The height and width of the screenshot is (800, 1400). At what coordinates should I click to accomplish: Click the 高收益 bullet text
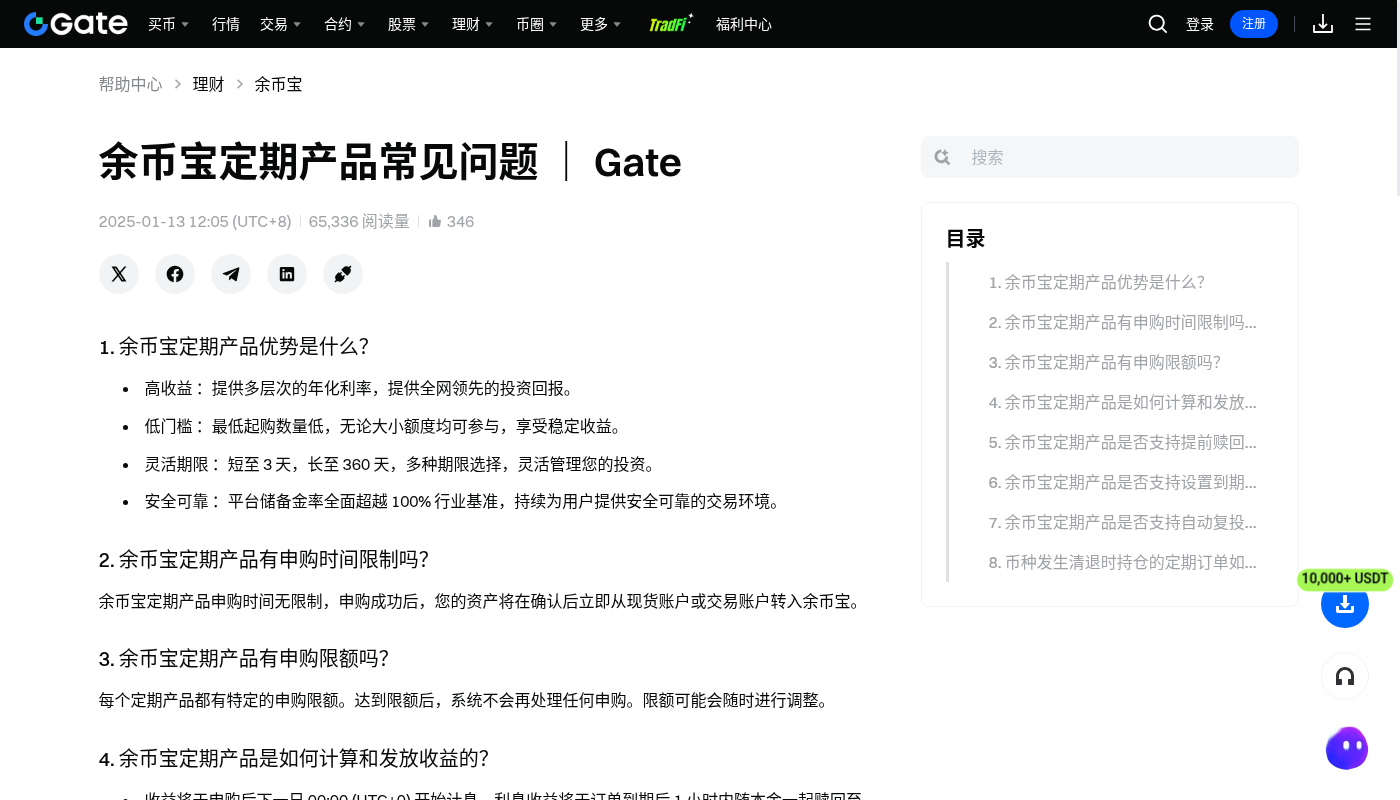click(x=359, y=388)
